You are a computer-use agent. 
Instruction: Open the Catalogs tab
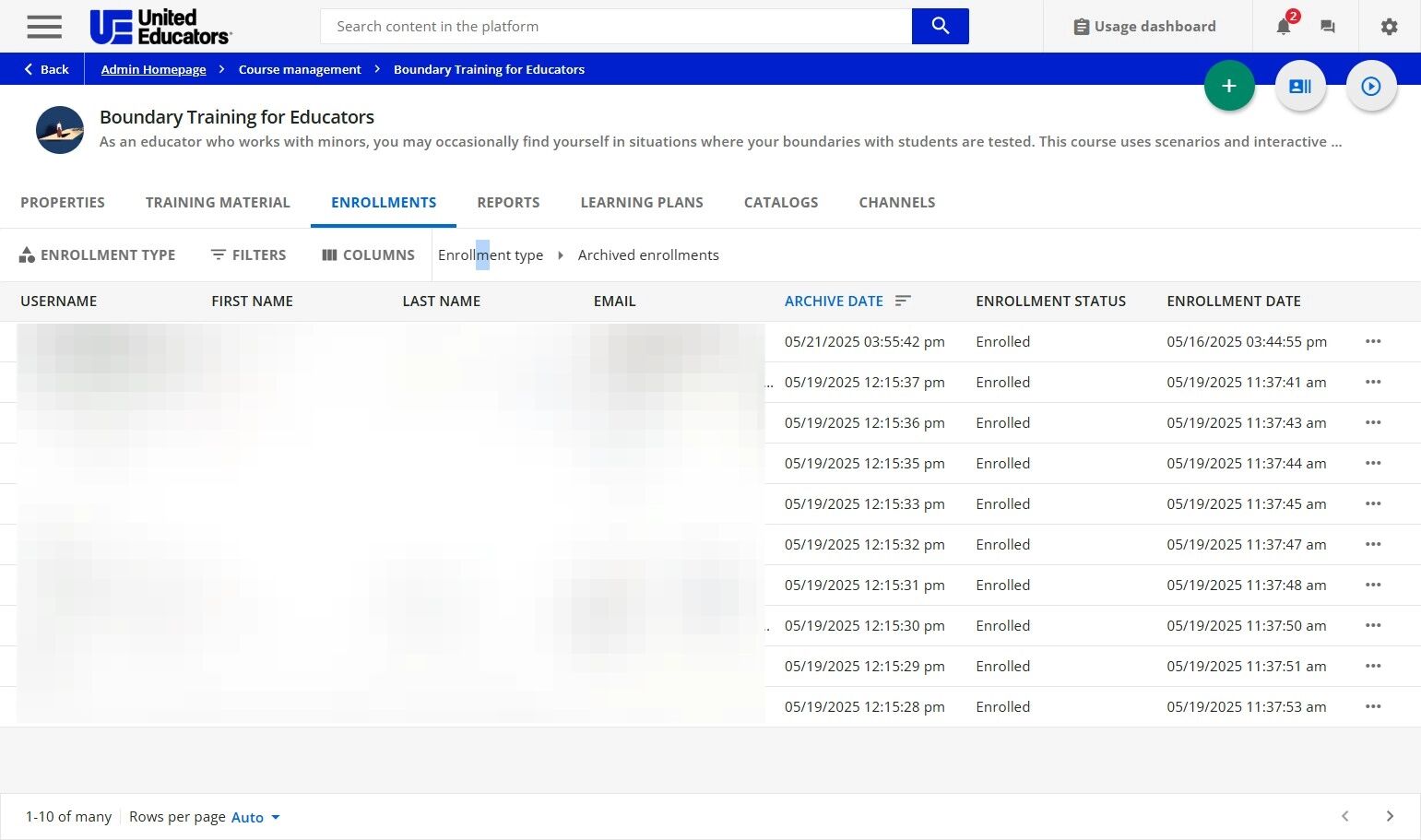[x=781, y=203]
